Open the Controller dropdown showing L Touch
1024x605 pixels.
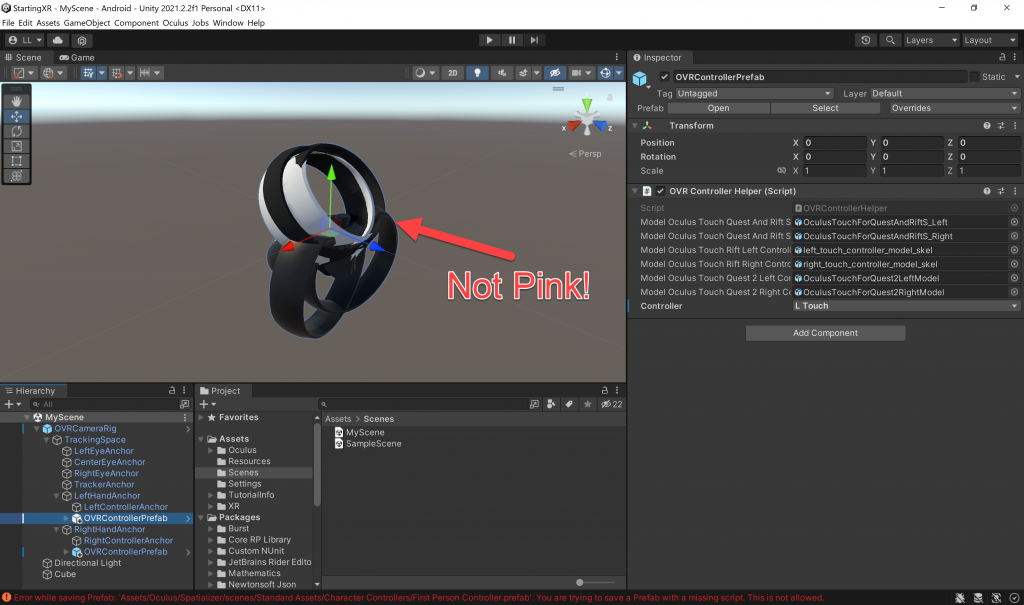click(x=905, y=306)
